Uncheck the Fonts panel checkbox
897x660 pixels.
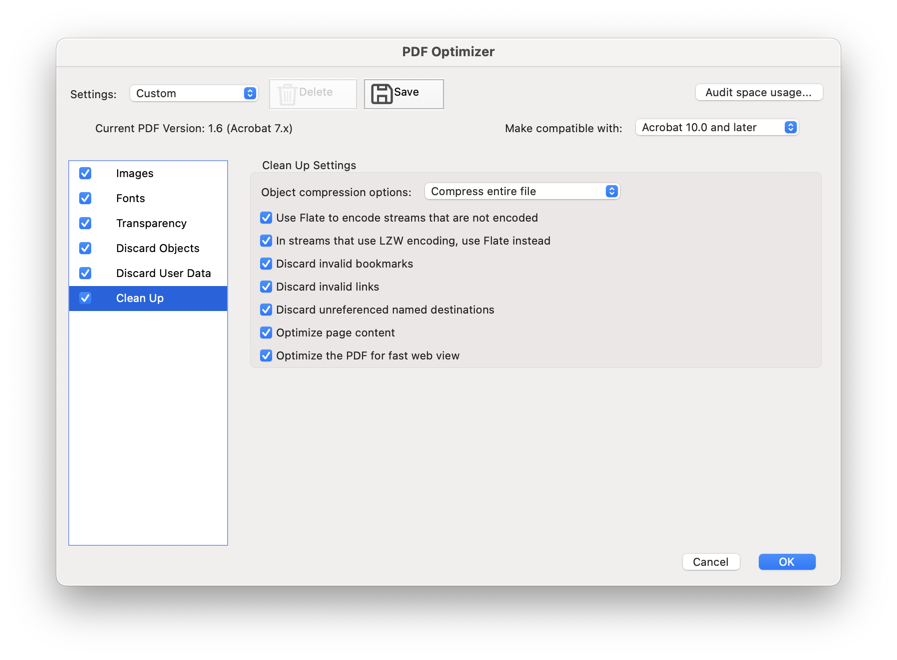click(85, 198)
